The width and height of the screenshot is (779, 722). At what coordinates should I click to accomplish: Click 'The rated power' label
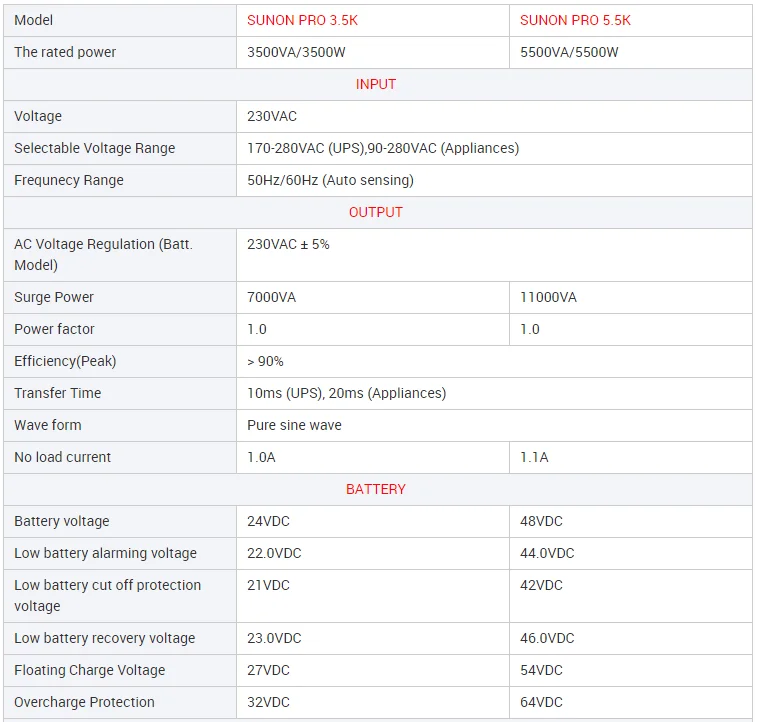[65, 52]
